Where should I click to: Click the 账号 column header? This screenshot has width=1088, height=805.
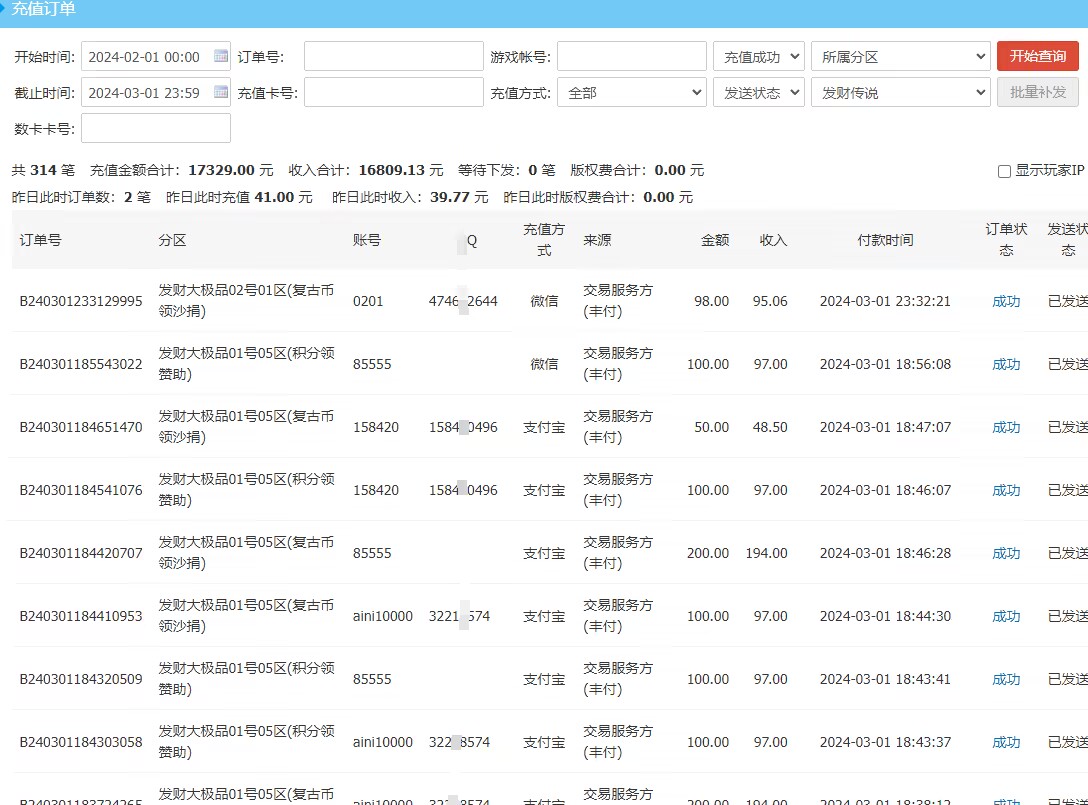[x=366, y=240]
